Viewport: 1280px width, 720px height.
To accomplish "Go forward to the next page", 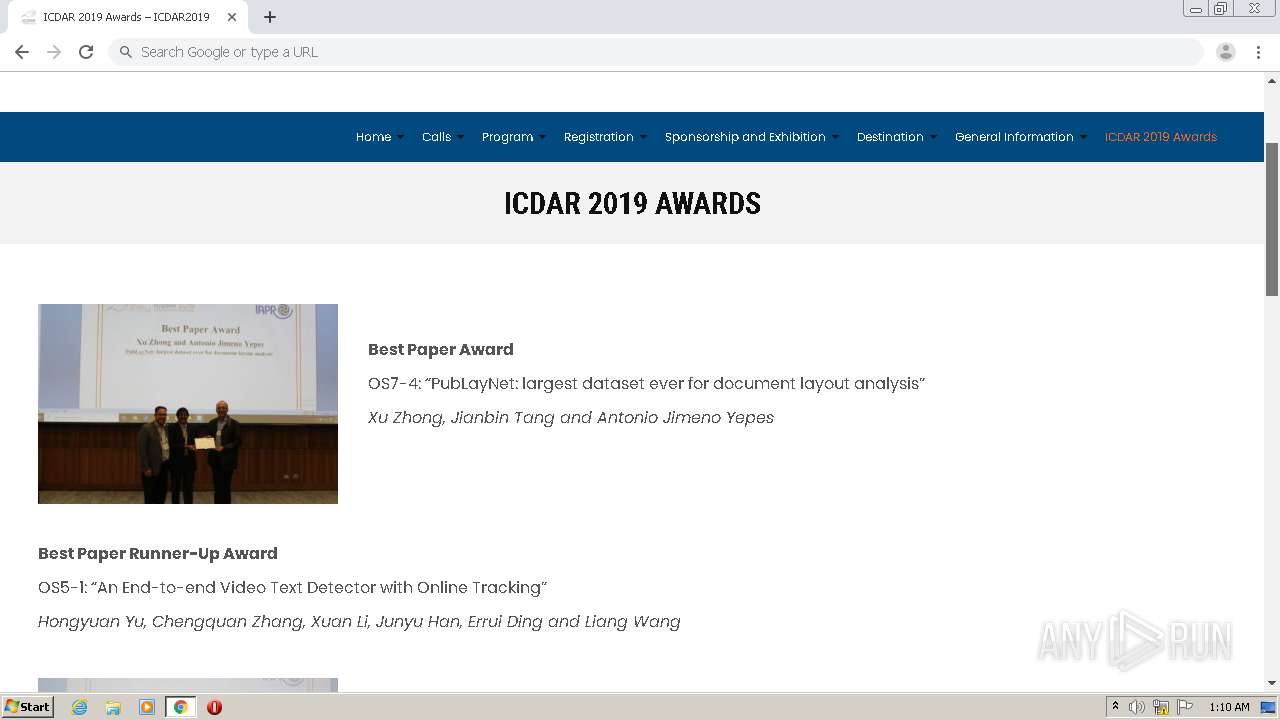I will 54,52.
